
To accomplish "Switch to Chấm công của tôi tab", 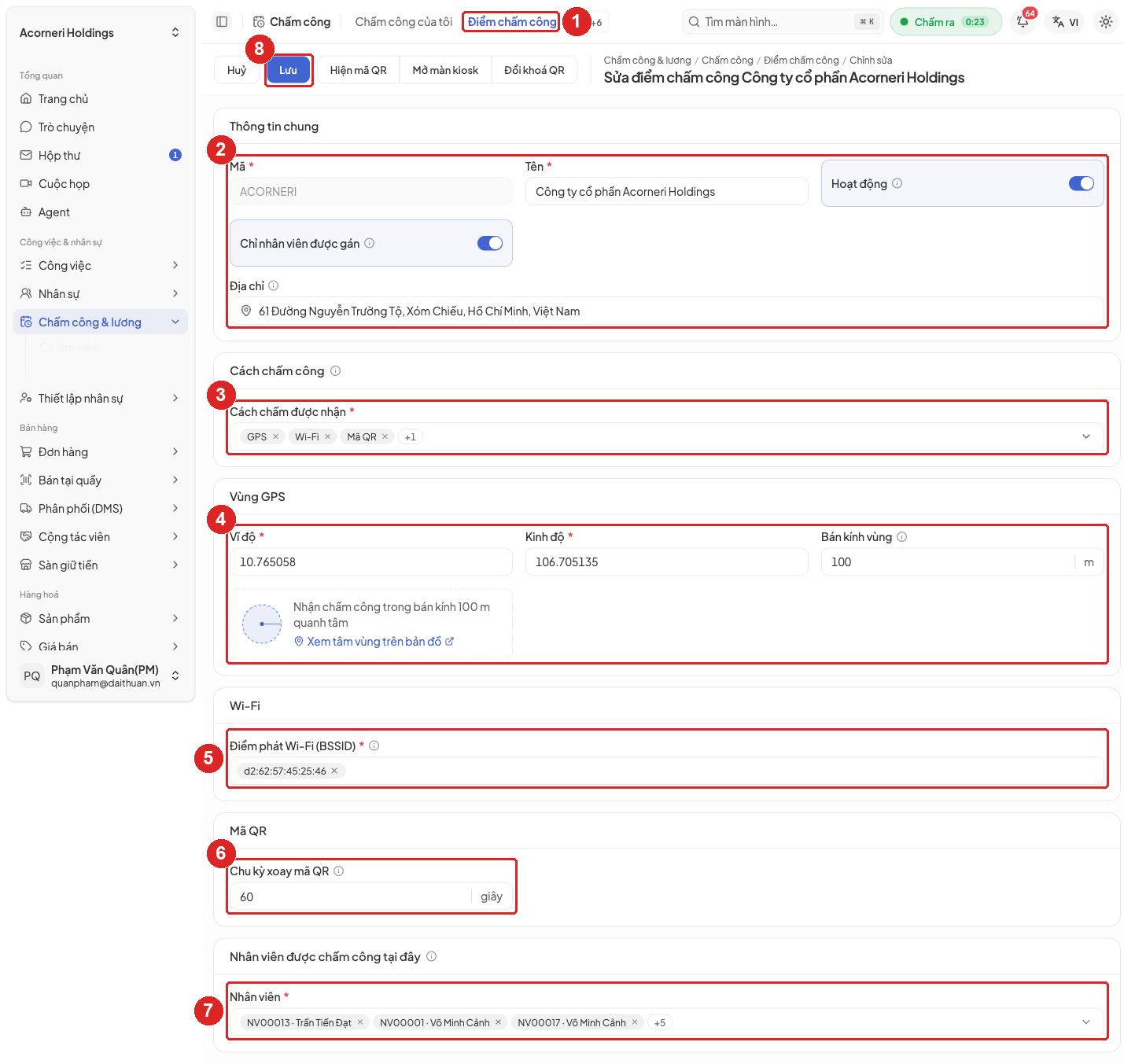I will click(404, 22).
